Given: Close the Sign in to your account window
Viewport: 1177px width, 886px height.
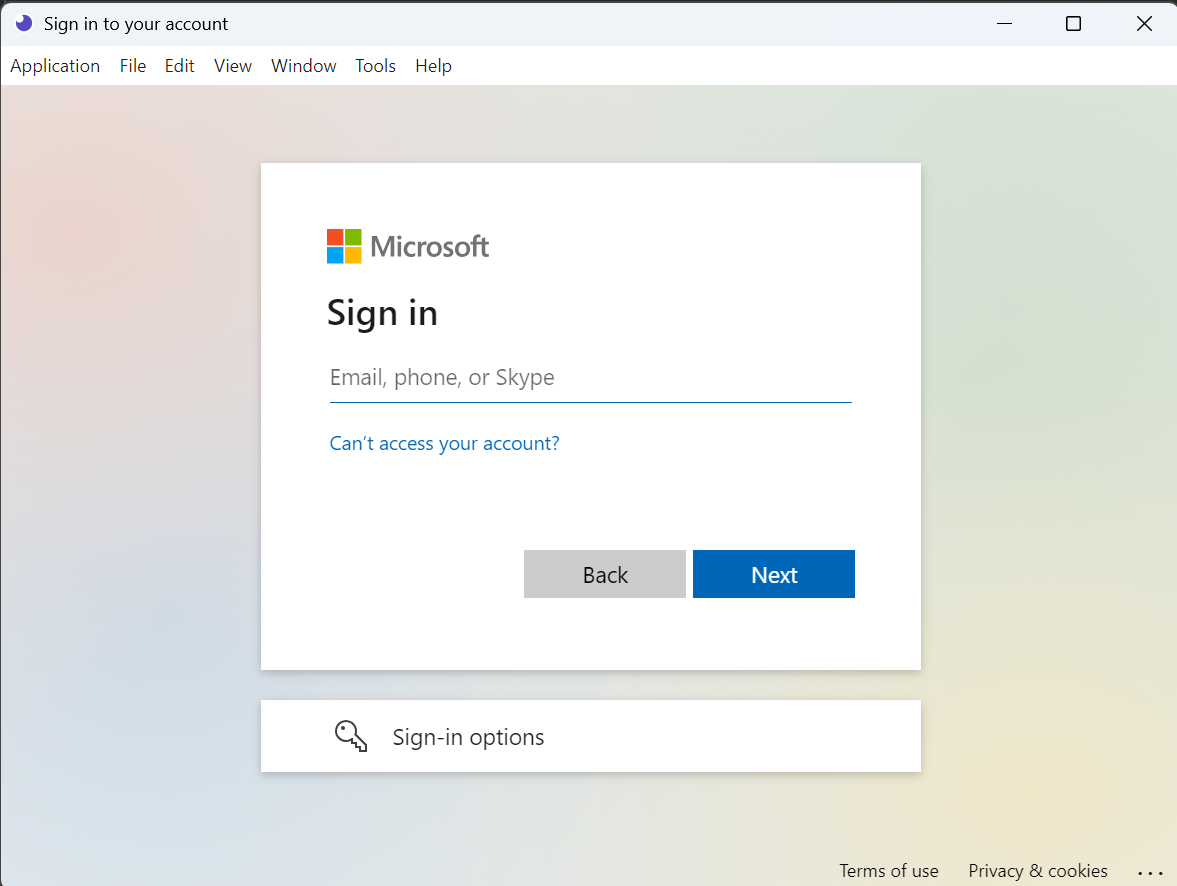Looking at the screenshot, I should pos(1144,23).
